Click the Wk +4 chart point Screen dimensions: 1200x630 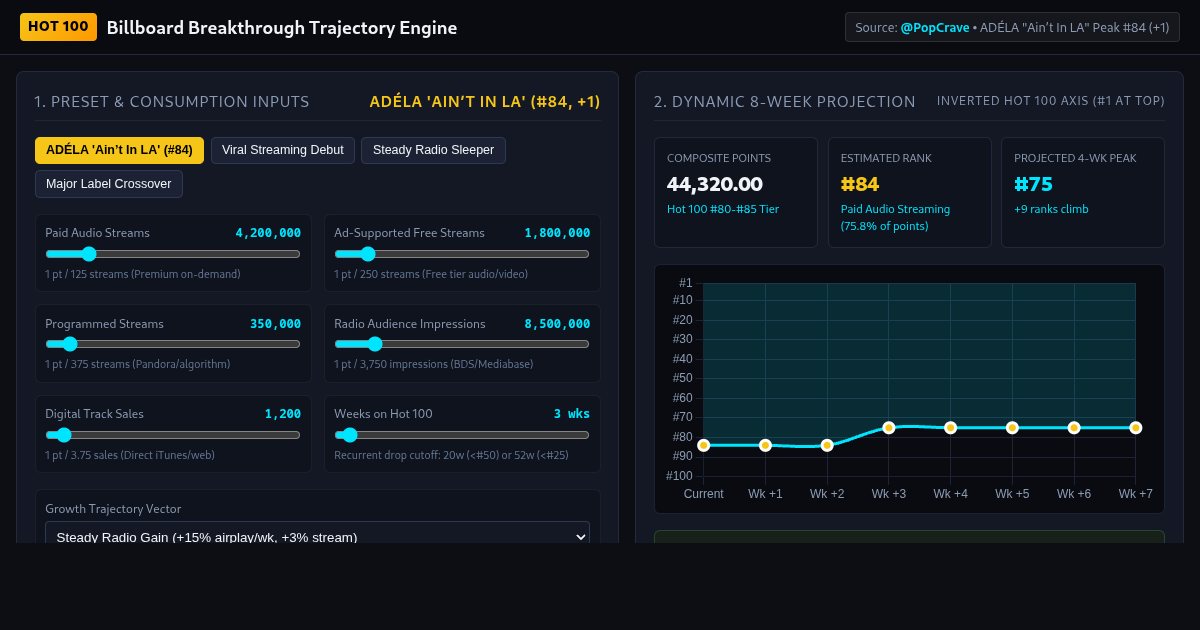pos(951,428)
